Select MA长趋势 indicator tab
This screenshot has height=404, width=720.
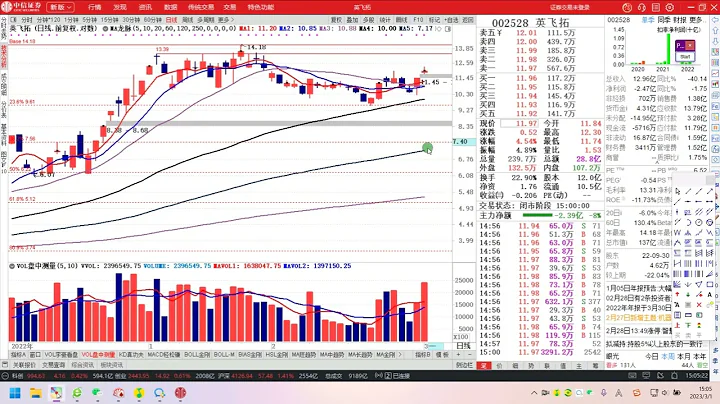(360, 355)
